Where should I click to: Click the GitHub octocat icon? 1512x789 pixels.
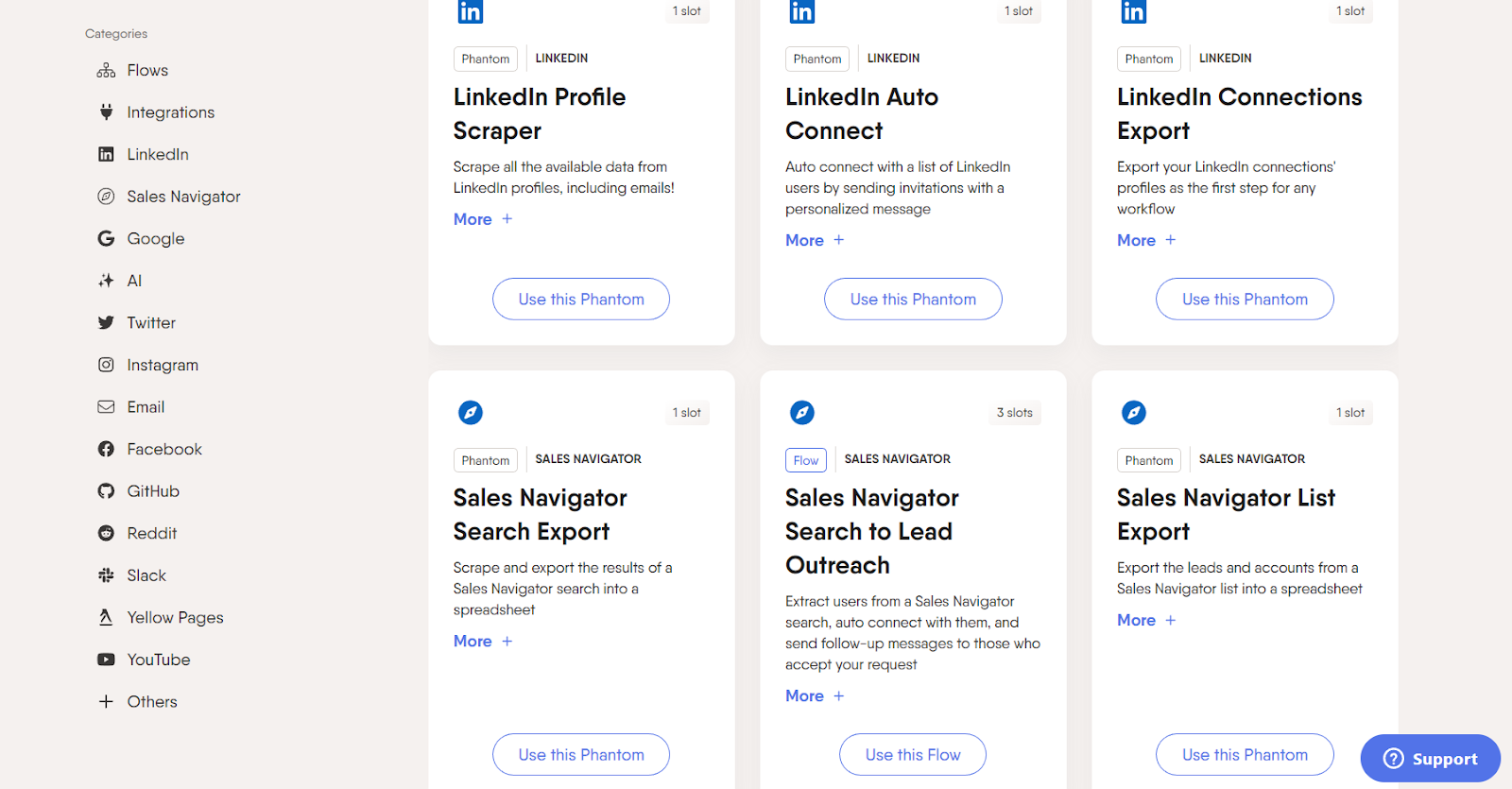click(x=106, y=491)
